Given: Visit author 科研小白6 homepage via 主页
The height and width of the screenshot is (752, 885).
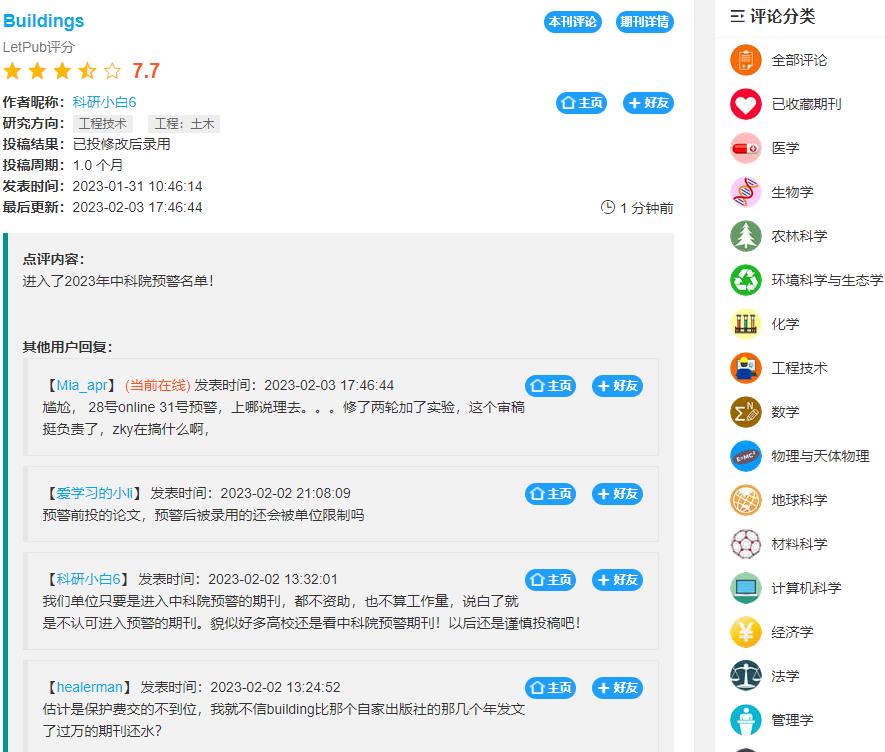Looking at the screenshot, I should click(x=581, y=103).
